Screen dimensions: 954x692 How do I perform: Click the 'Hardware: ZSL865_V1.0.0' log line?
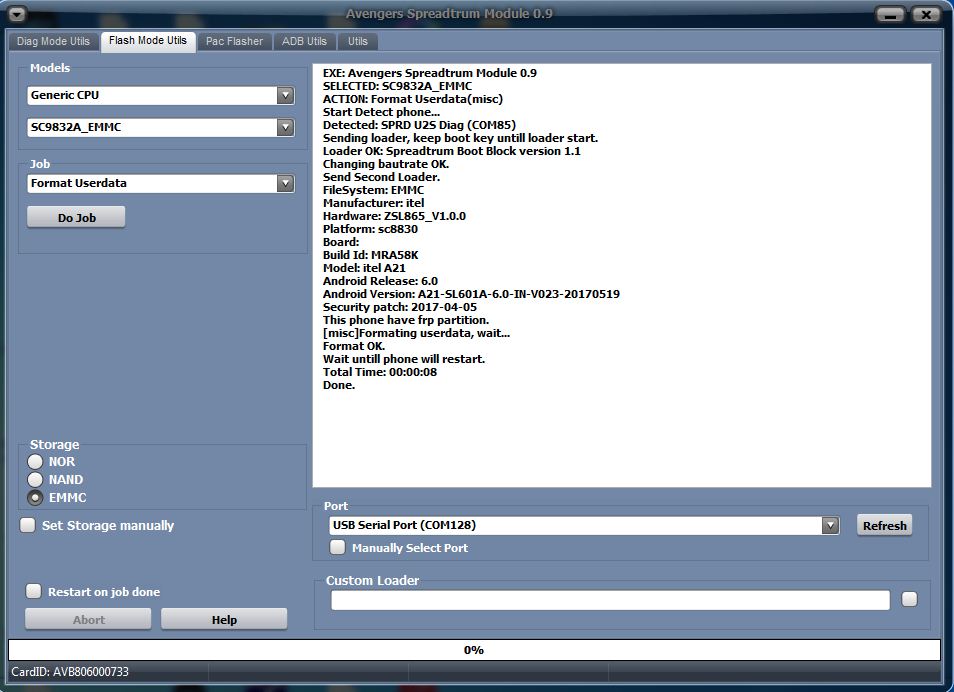pos(394,216)
